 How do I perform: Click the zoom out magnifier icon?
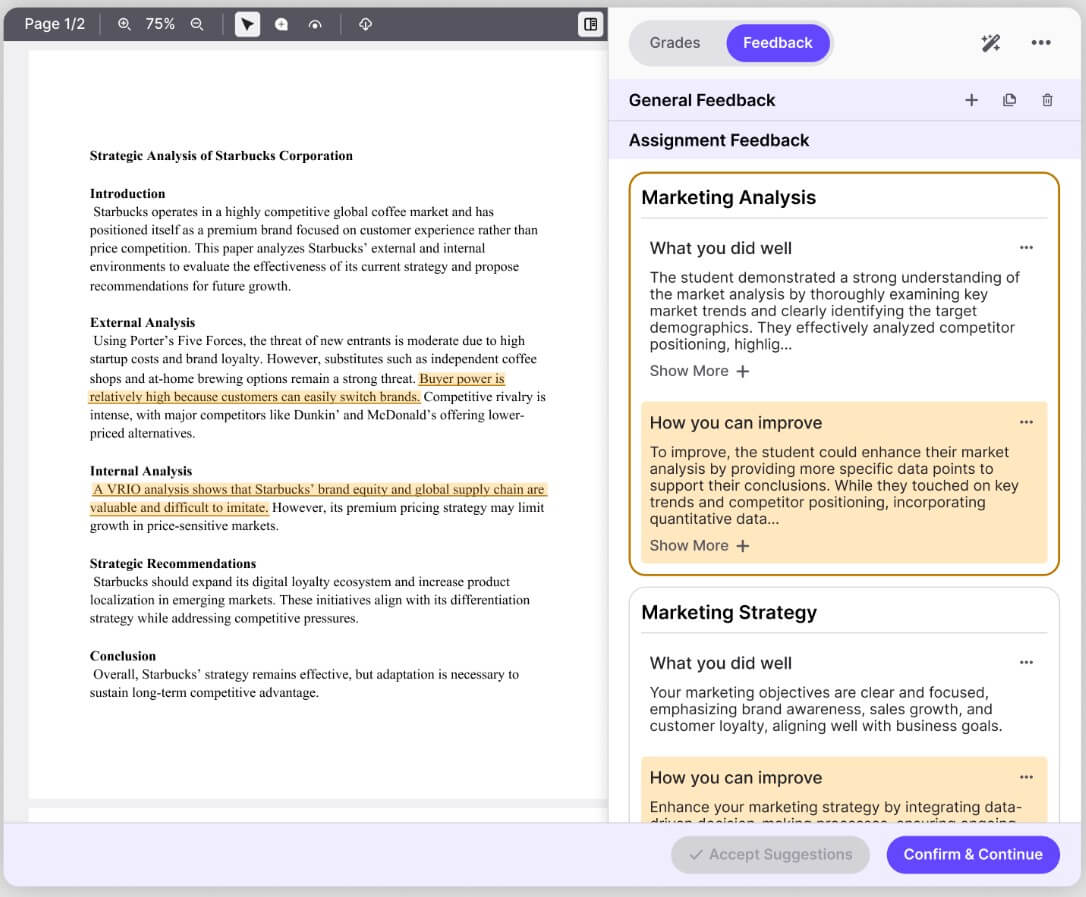(197, 24)
